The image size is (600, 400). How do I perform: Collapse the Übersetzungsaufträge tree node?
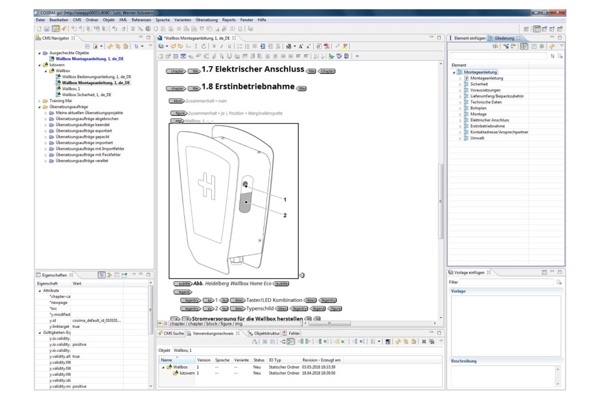coord(41,107)
